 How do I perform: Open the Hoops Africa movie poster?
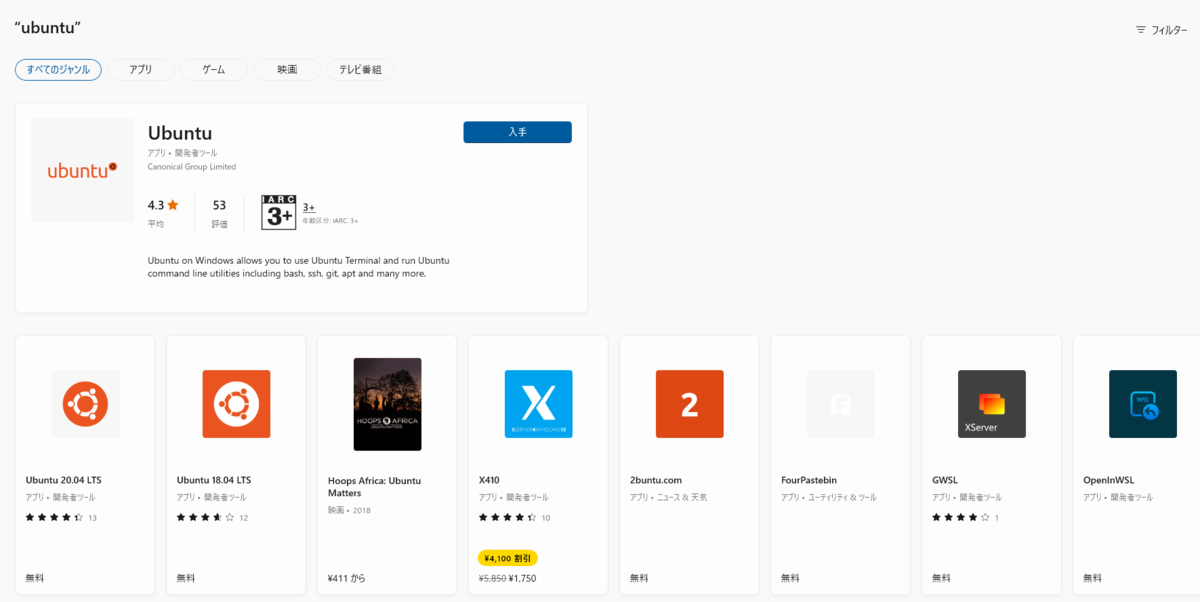387,404
